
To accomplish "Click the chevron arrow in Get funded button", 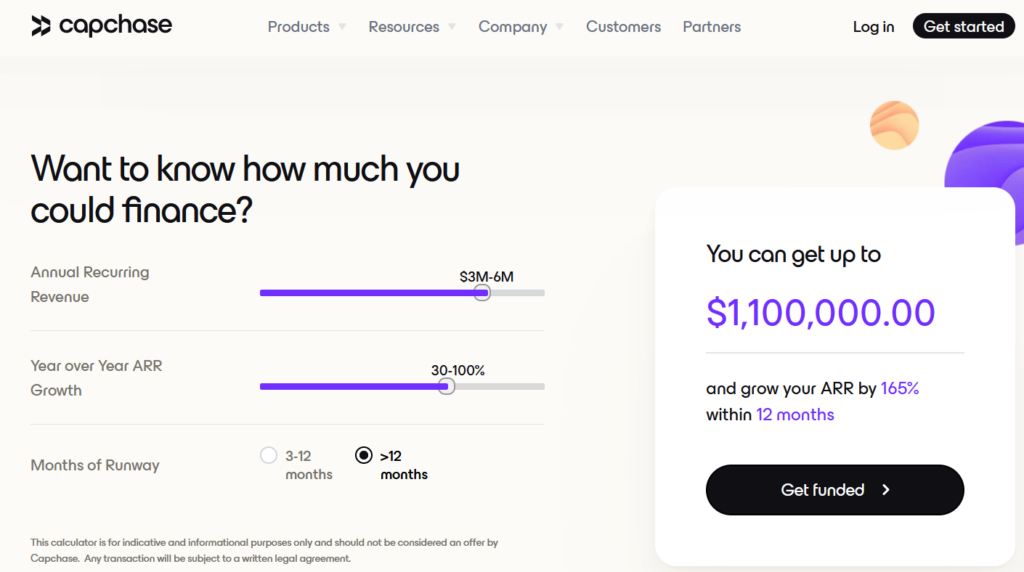I will [x=886, y=490].
